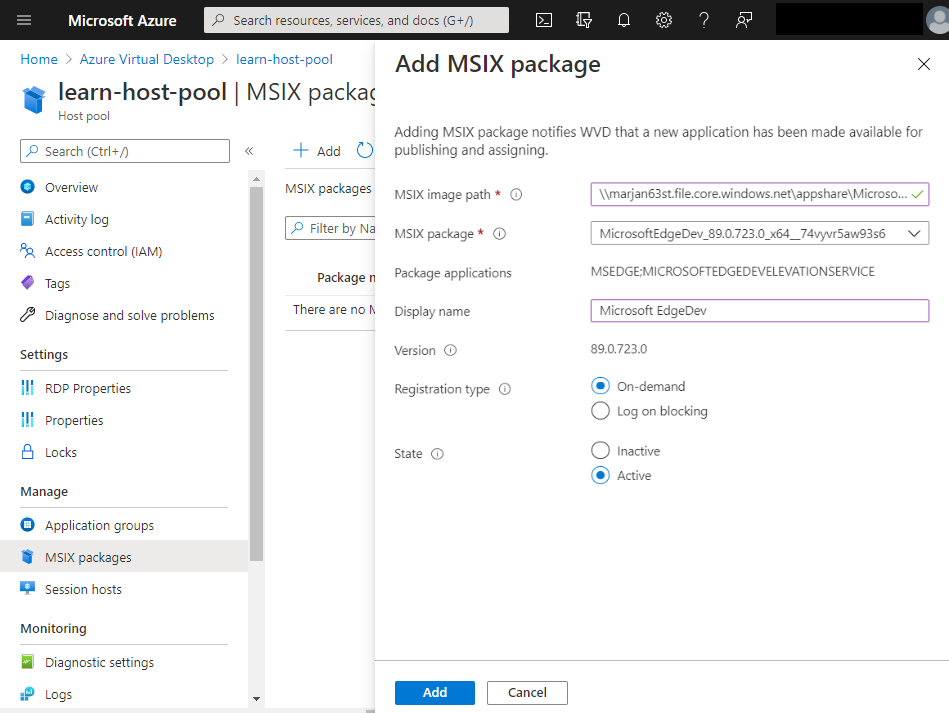Click the Application groups icon
The image size is (949, 713).
(x=27, y=525)
